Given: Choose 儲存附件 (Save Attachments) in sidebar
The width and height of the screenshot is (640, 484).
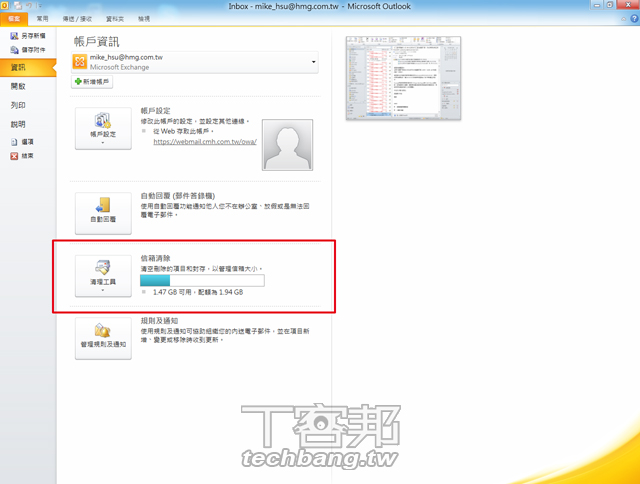Looking at the screenshot, I should coord(28,50).
